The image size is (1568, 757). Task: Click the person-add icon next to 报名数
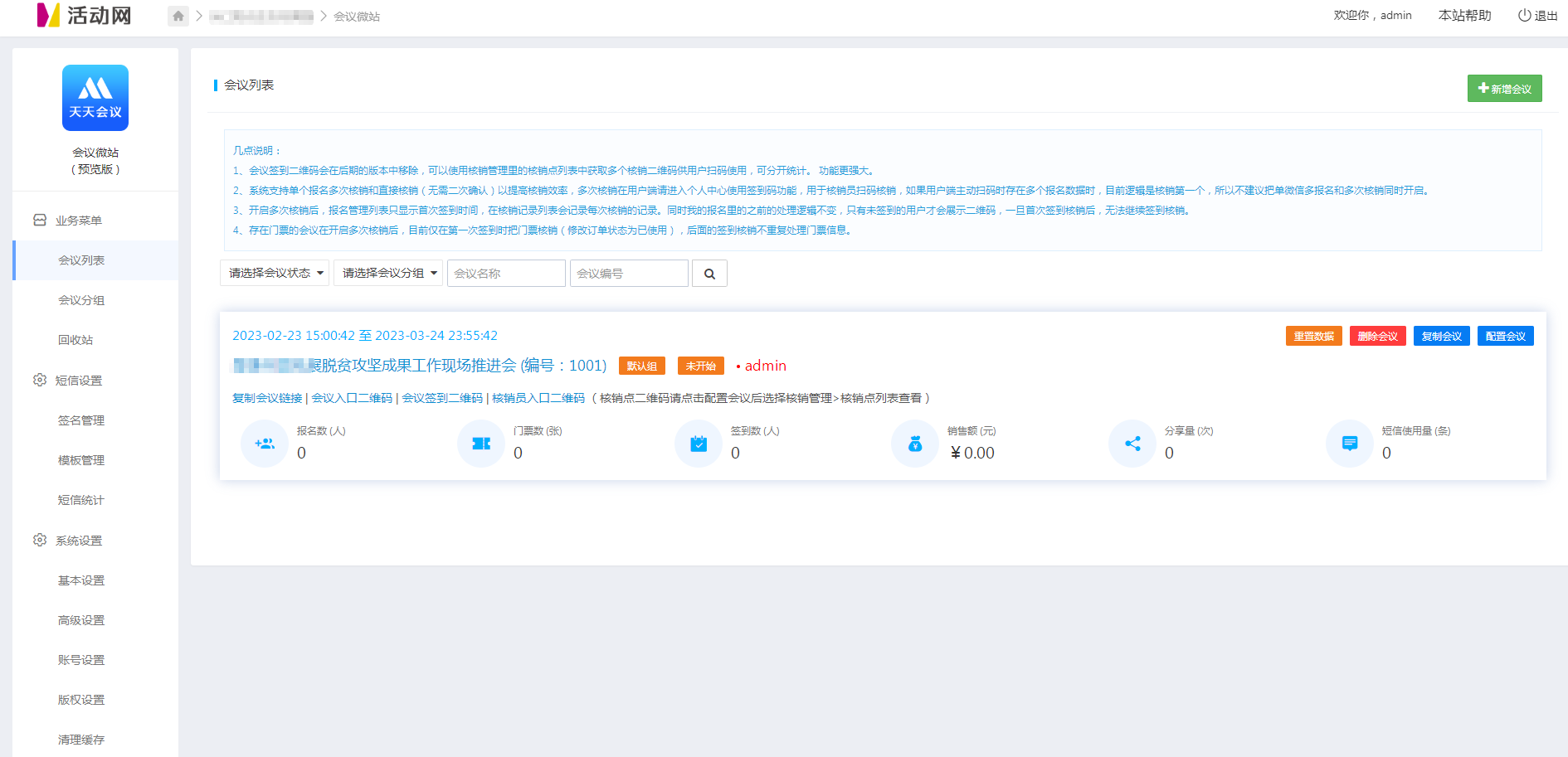pyautogui.click(x=264, y=444)
